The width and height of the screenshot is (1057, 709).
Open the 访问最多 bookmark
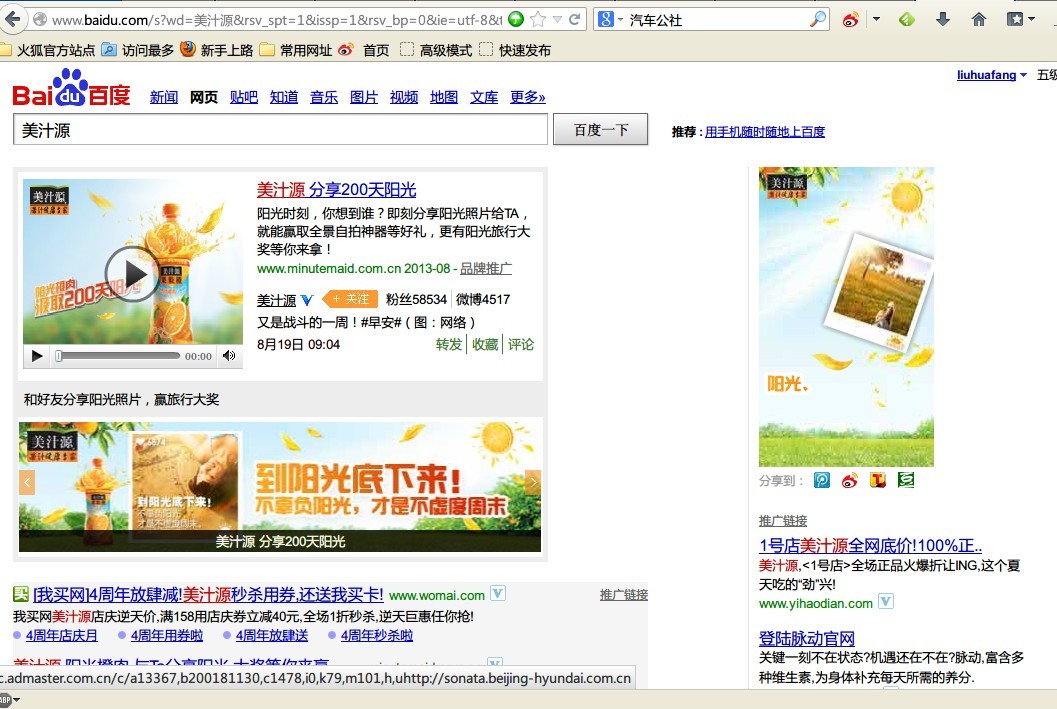[138, 51]
